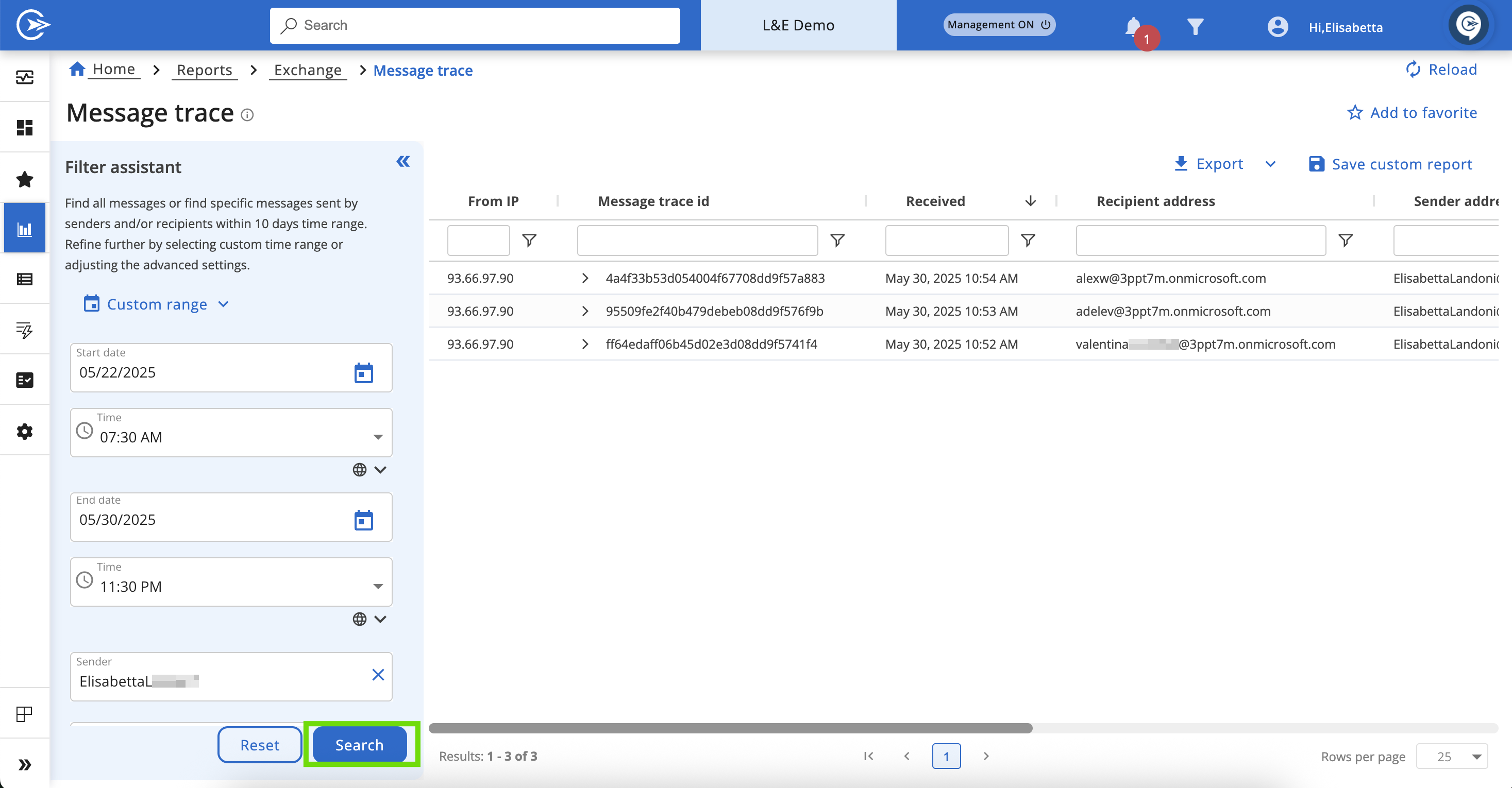The image size is (1512, 788).
Task: Click the Start date input field
Action: coord(231,368)
